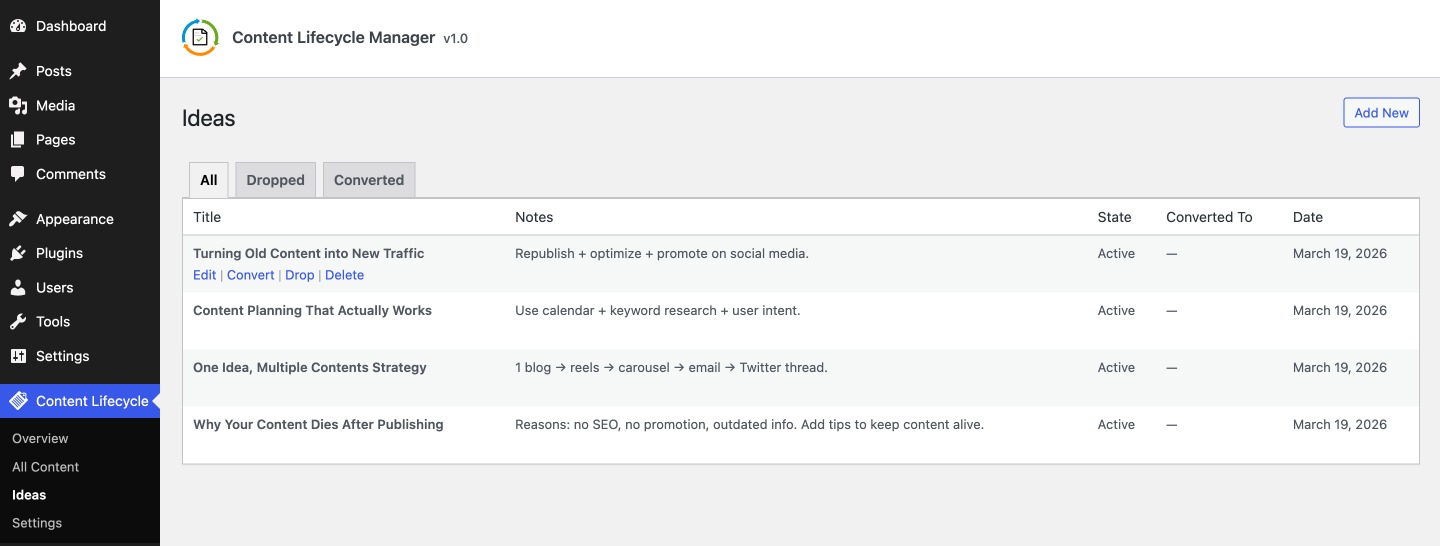Click the Converted To column header
Screen dimensions: 1440x546
(x=1209, y=217)
